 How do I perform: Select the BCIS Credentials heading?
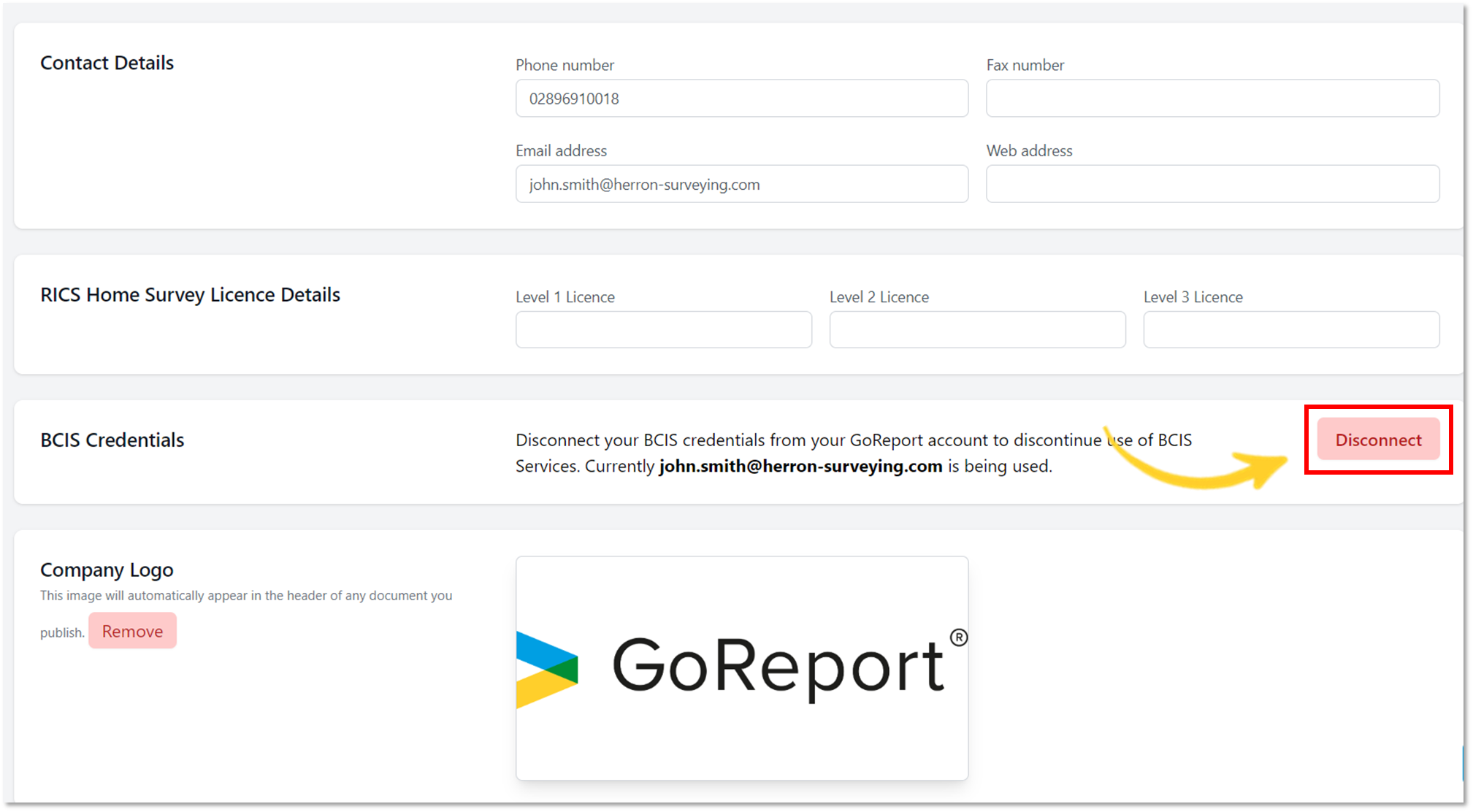click(x=112, y=440)
